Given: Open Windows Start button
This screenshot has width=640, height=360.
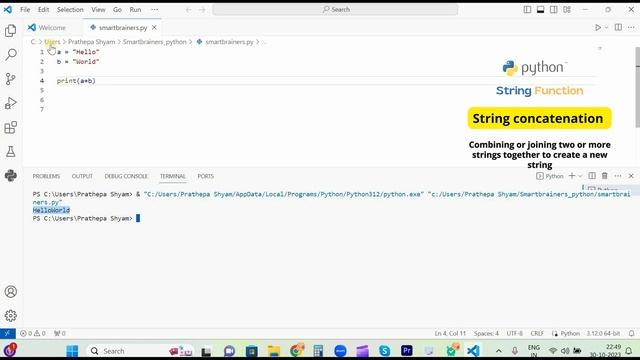Looking at the screenshot, I should coord(72,351).
